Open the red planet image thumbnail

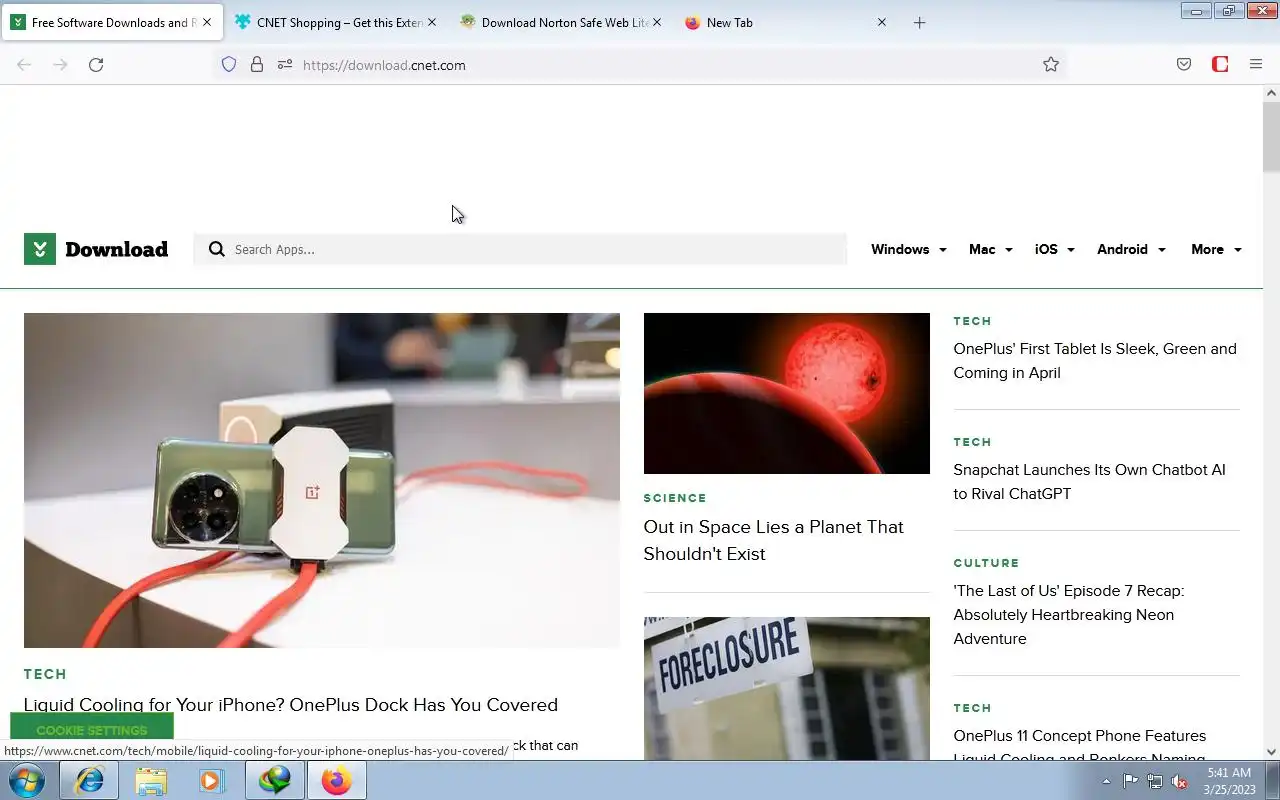(x=787, y=393)
